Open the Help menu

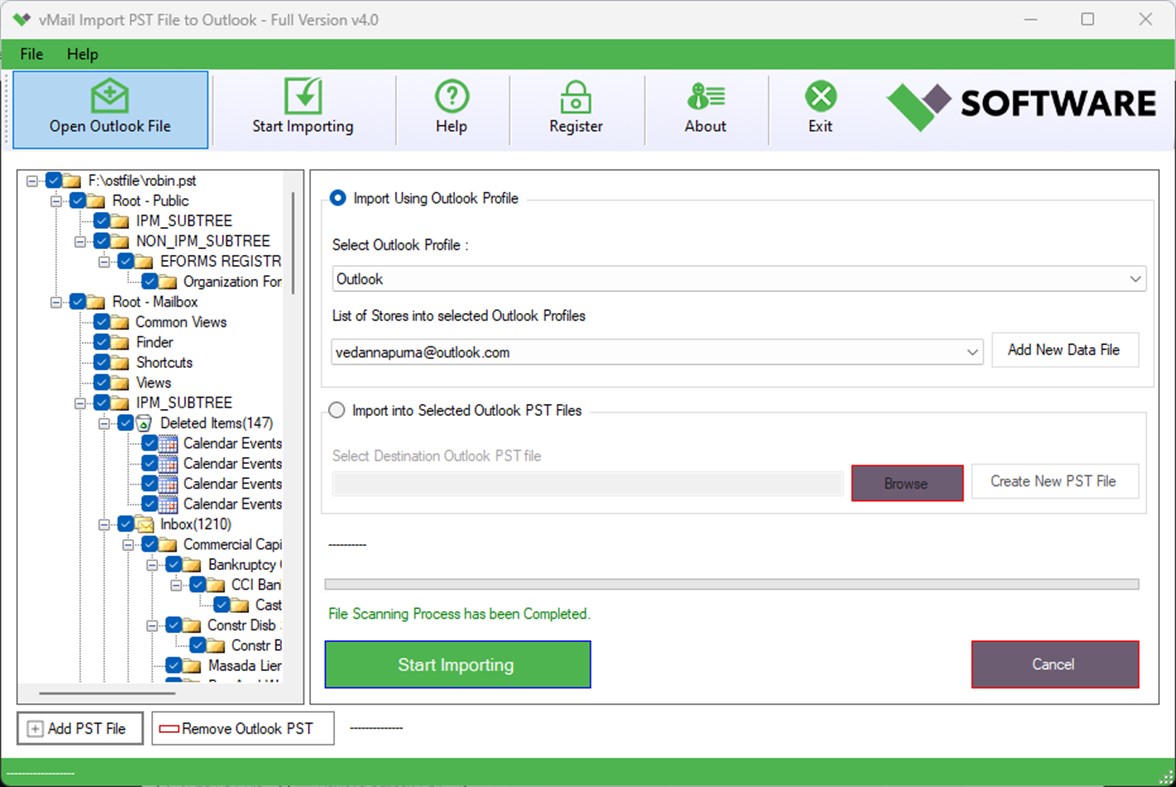83,54
